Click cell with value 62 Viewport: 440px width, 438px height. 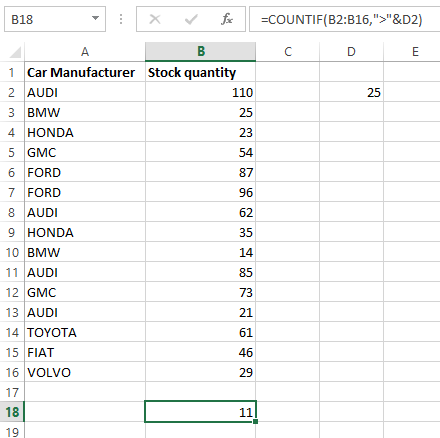tap(201, 212)
